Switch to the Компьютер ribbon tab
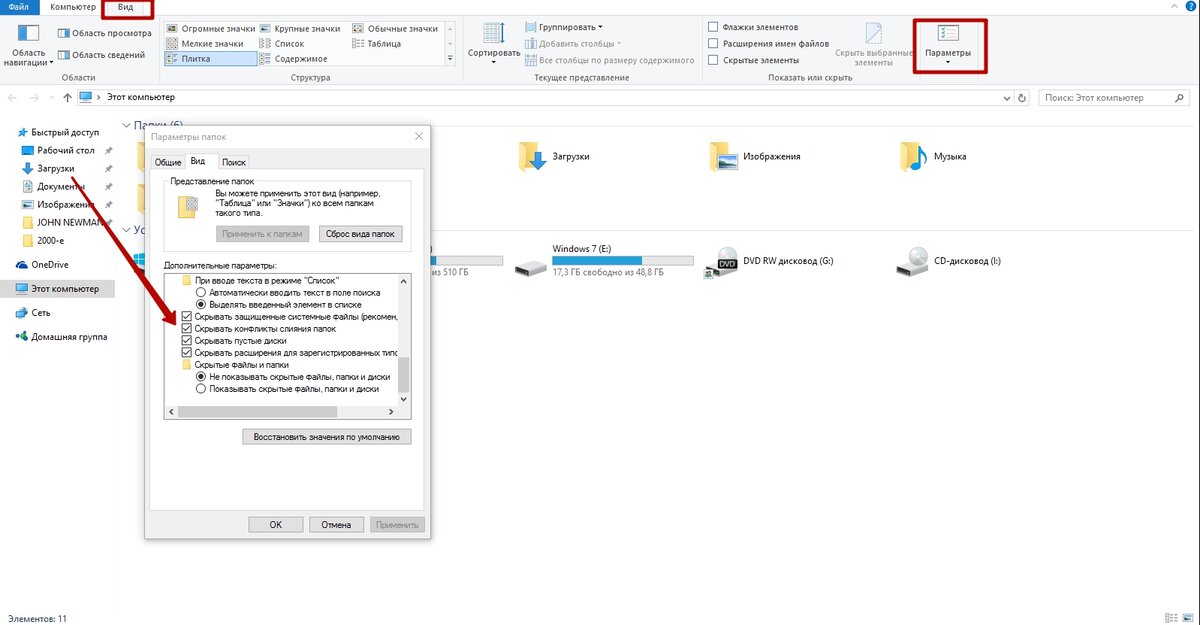Viewport: 1200px width, 625px height. [x=73, y=7]
